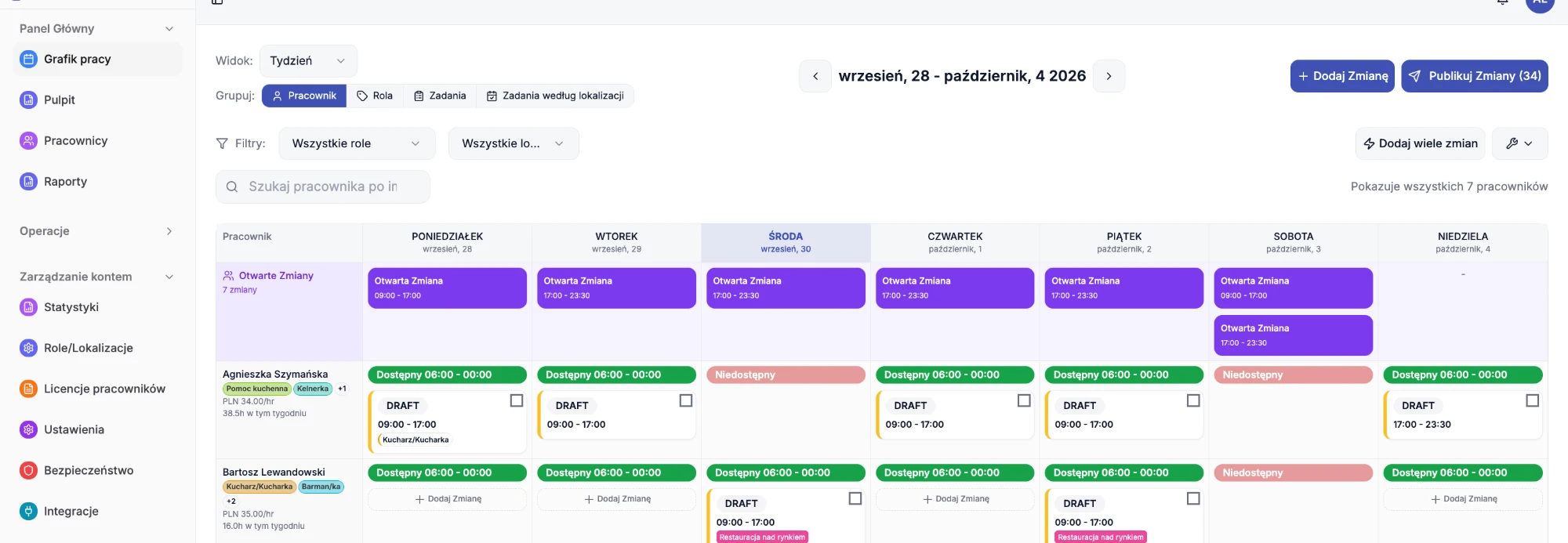Collapse the Panel Główny section
This screenshot has height=543, width=1568.
[x=169, y=29]
